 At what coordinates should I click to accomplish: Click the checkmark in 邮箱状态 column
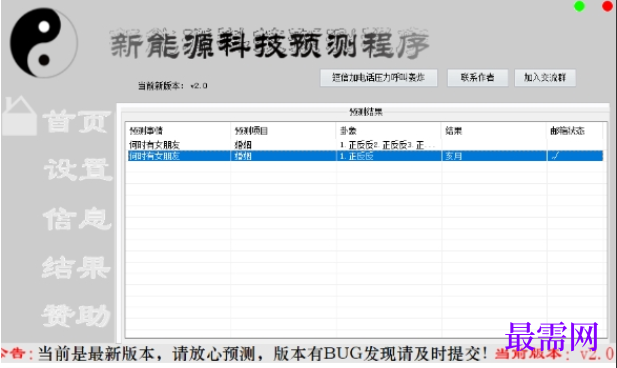pos(555,156)
